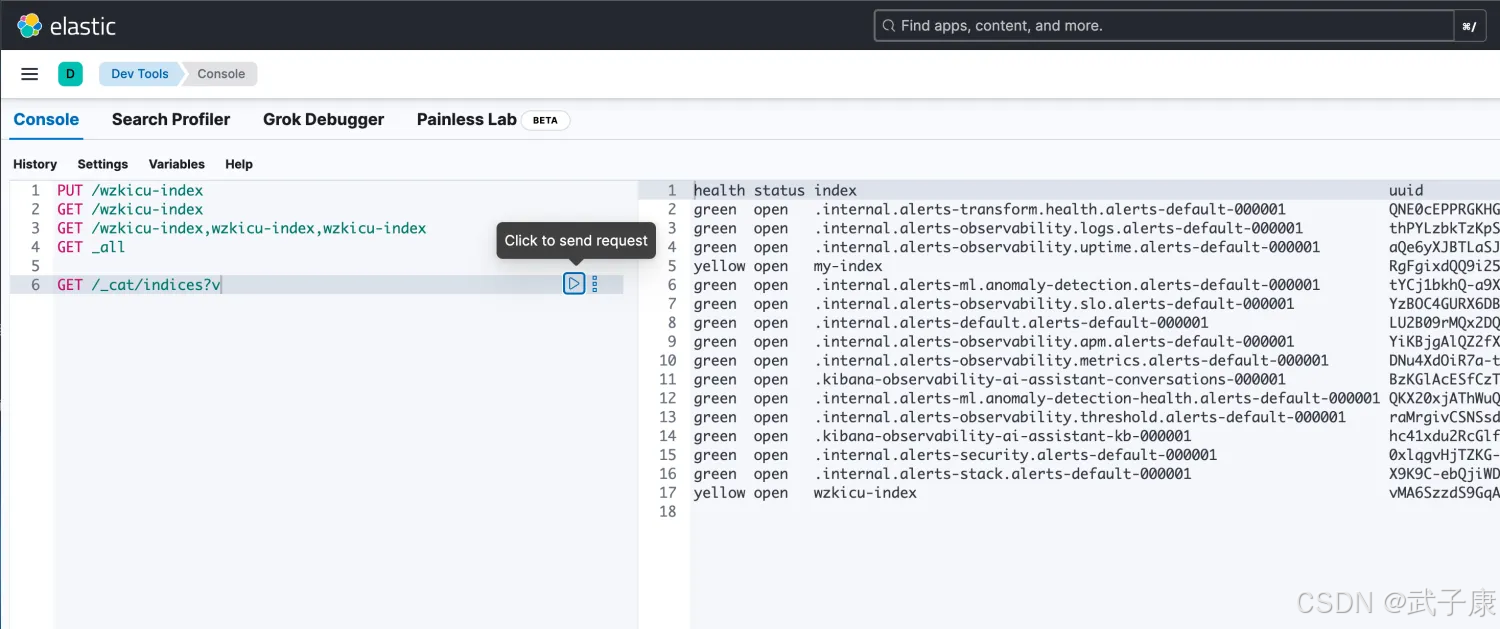The height and width of the screenshot is (629, 1500).
Task: Click the keyboard shortcut badge in search
Action: pos(1469,27)
